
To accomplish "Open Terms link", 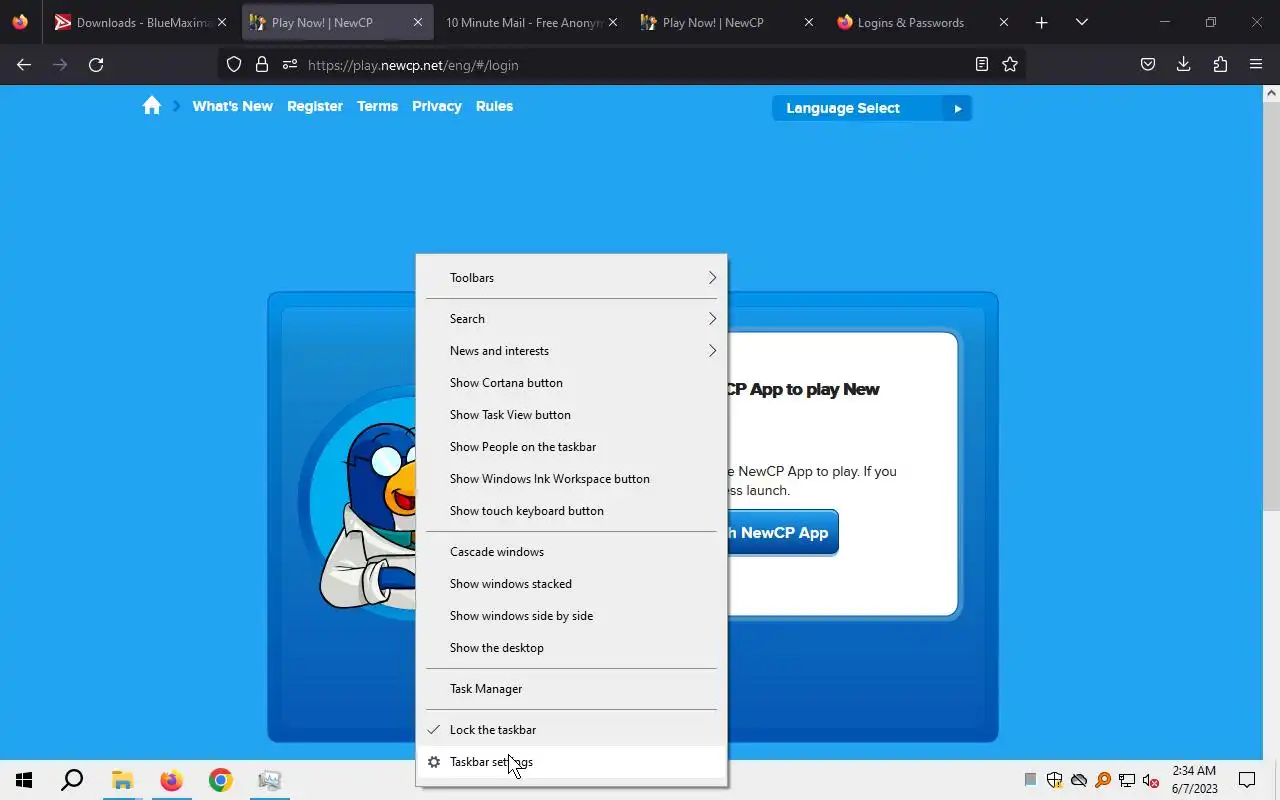I will (x=377, y=106).
